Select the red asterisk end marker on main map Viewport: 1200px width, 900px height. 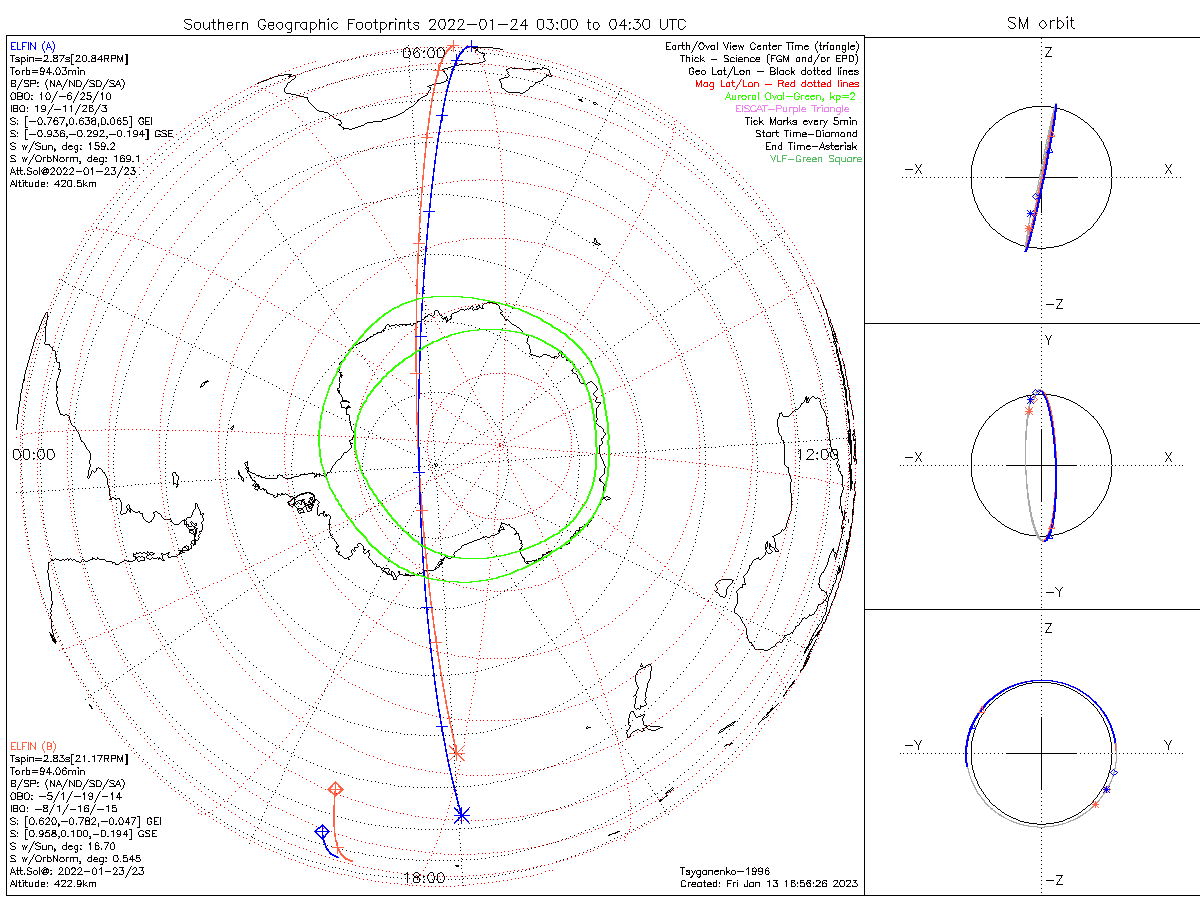[457, 752]
